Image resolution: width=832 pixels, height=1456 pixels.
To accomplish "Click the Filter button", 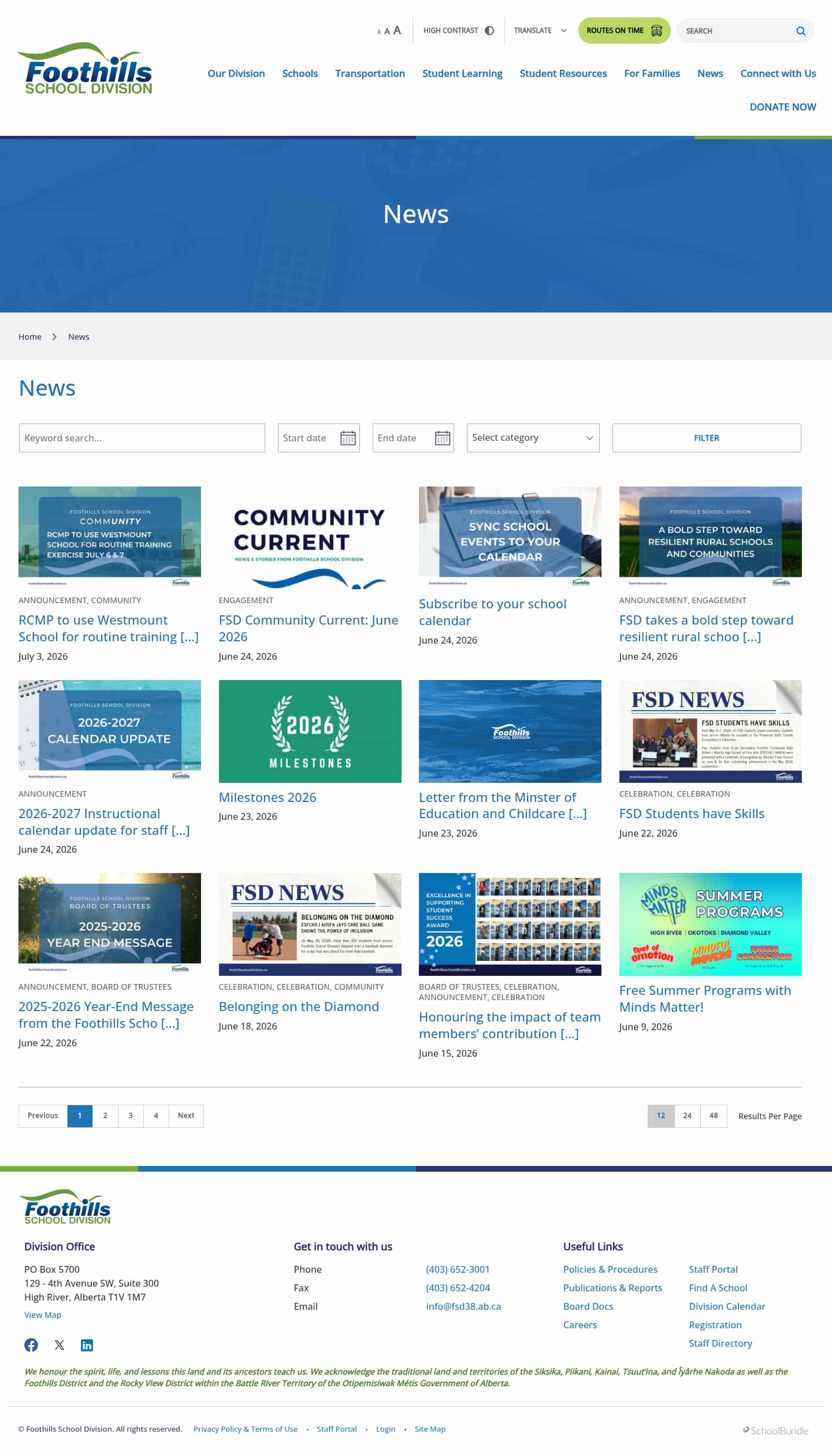I will 707,438.
